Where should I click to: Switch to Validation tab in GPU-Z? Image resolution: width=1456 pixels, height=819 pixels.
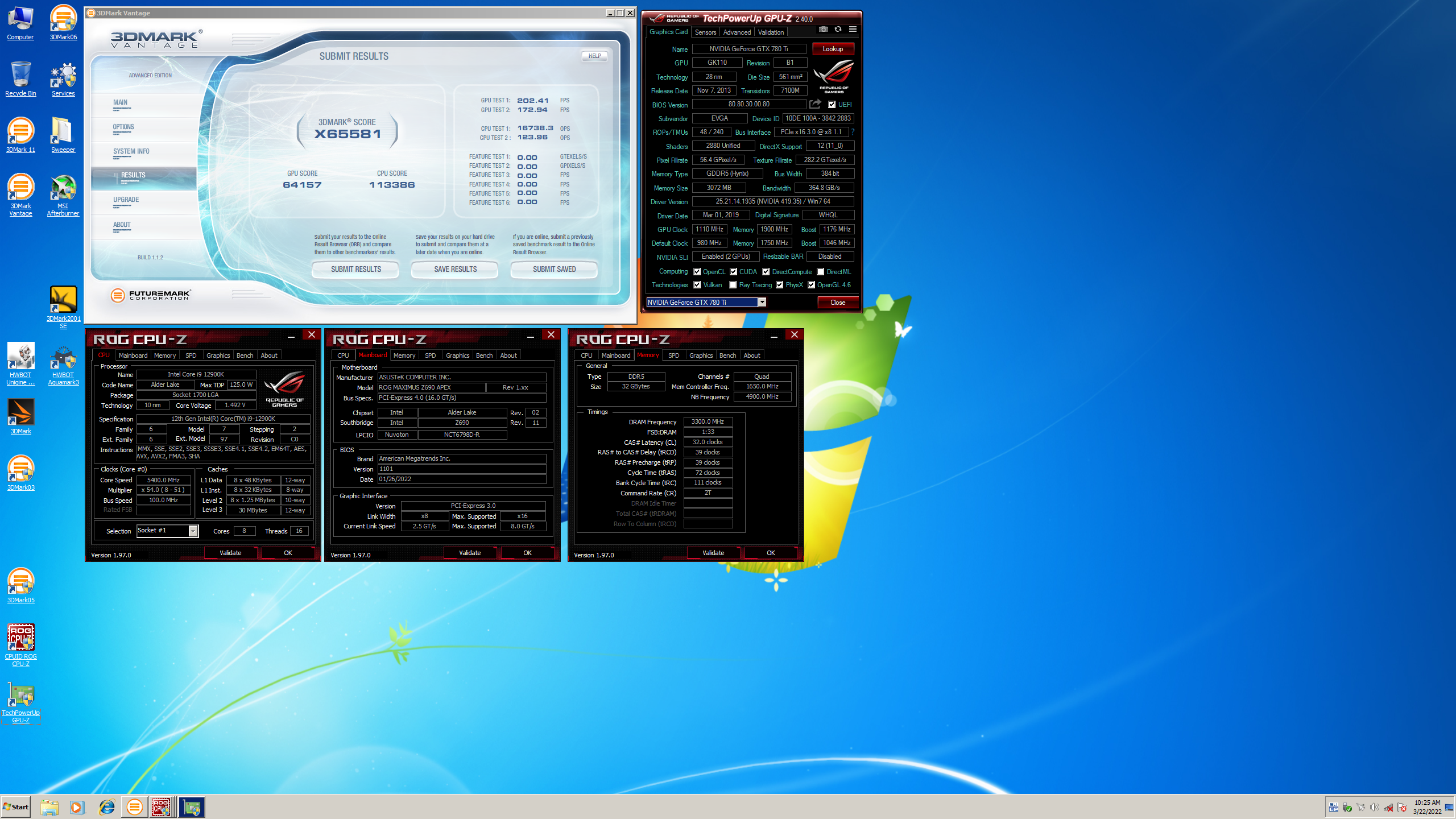tap(771, 32)
